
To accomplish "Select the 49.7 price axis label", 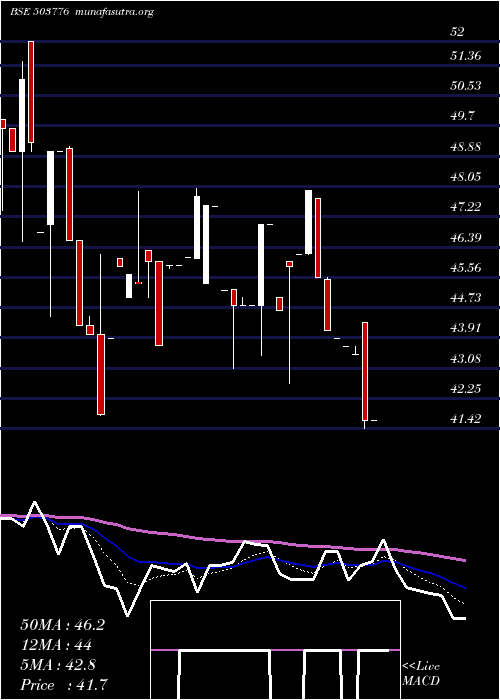I will tap(462, 116).
